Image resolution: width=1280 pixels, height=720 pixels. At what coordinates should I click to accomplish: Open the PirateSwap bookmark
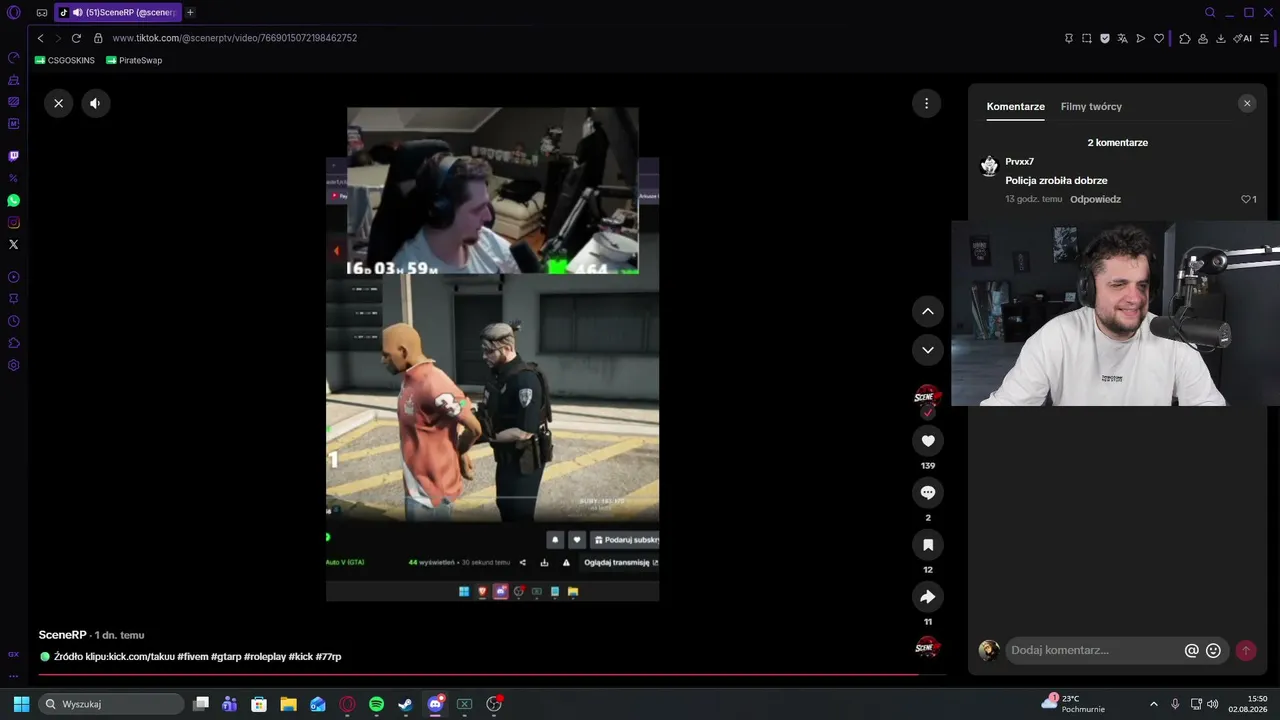pos(134,60)
